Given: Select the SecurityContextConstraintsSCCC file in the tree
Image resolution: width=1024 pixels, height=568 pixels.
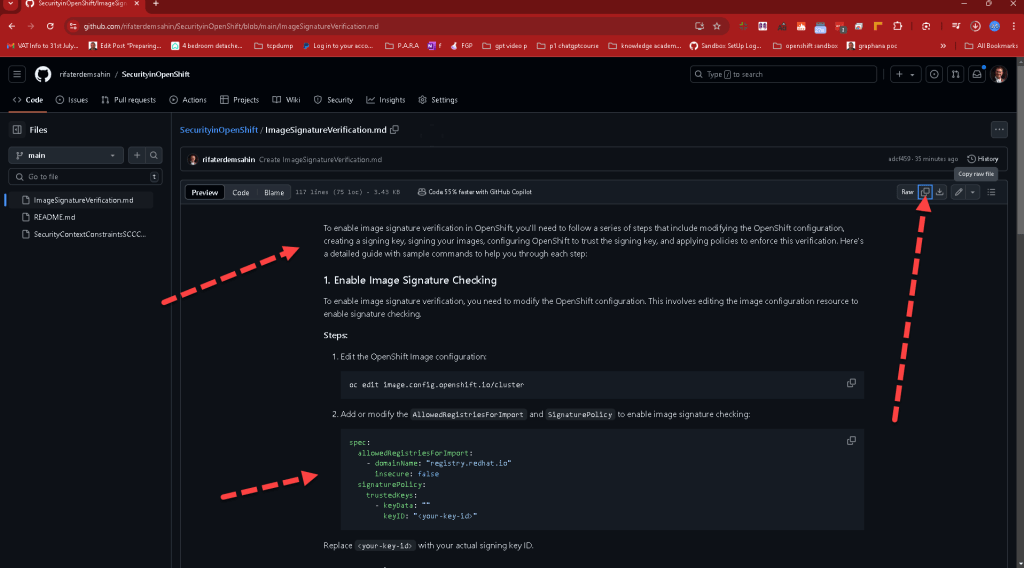Looking at the screenshot, I should [89, 234].
